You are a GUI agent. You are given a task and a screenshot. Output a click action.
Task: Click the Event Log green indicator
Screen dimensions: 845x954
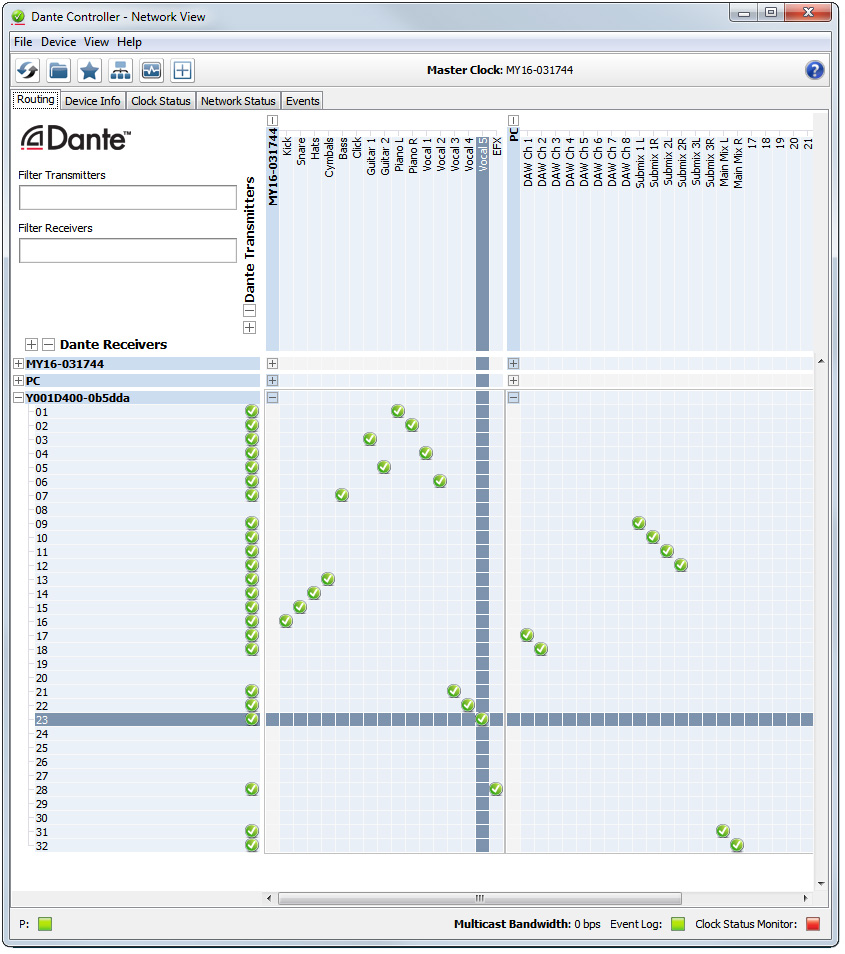[x=678, y=924]
